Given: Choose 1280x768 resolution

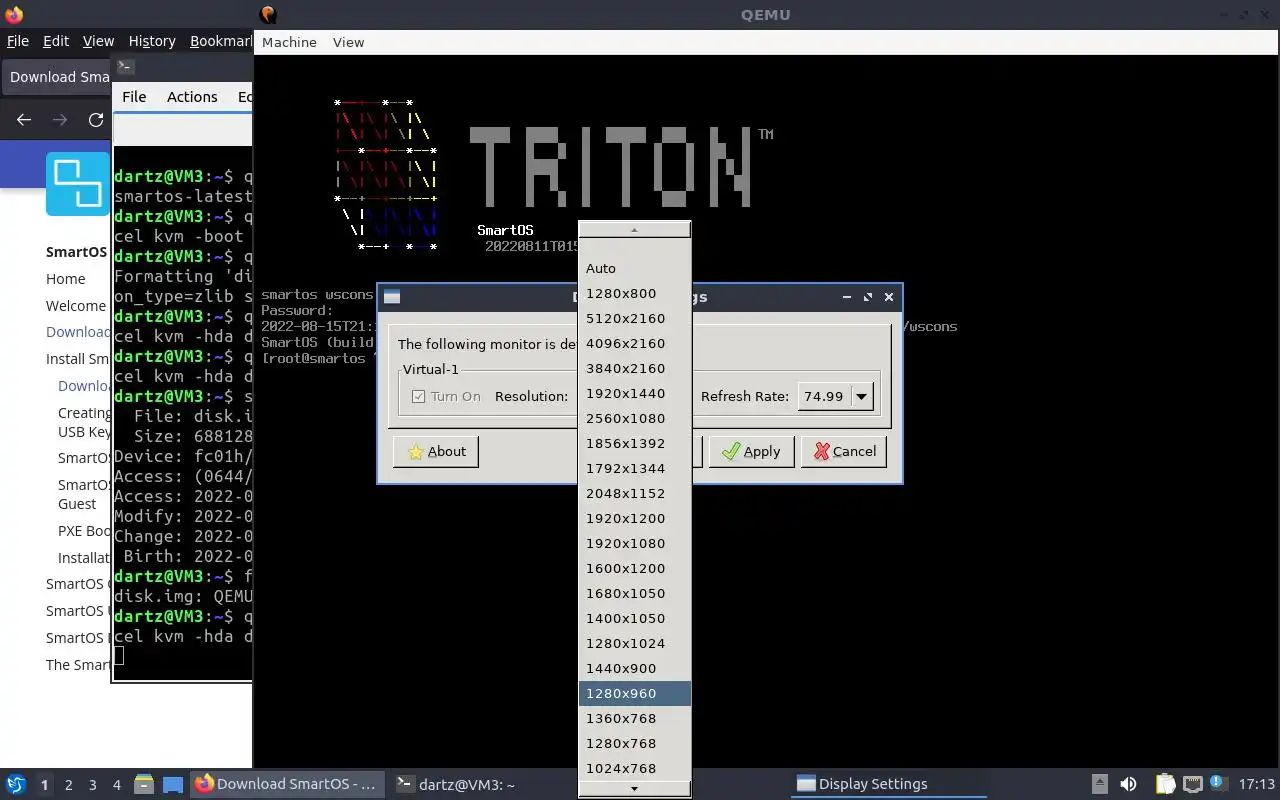Looking at the screenshot, I should pos(634,743).
